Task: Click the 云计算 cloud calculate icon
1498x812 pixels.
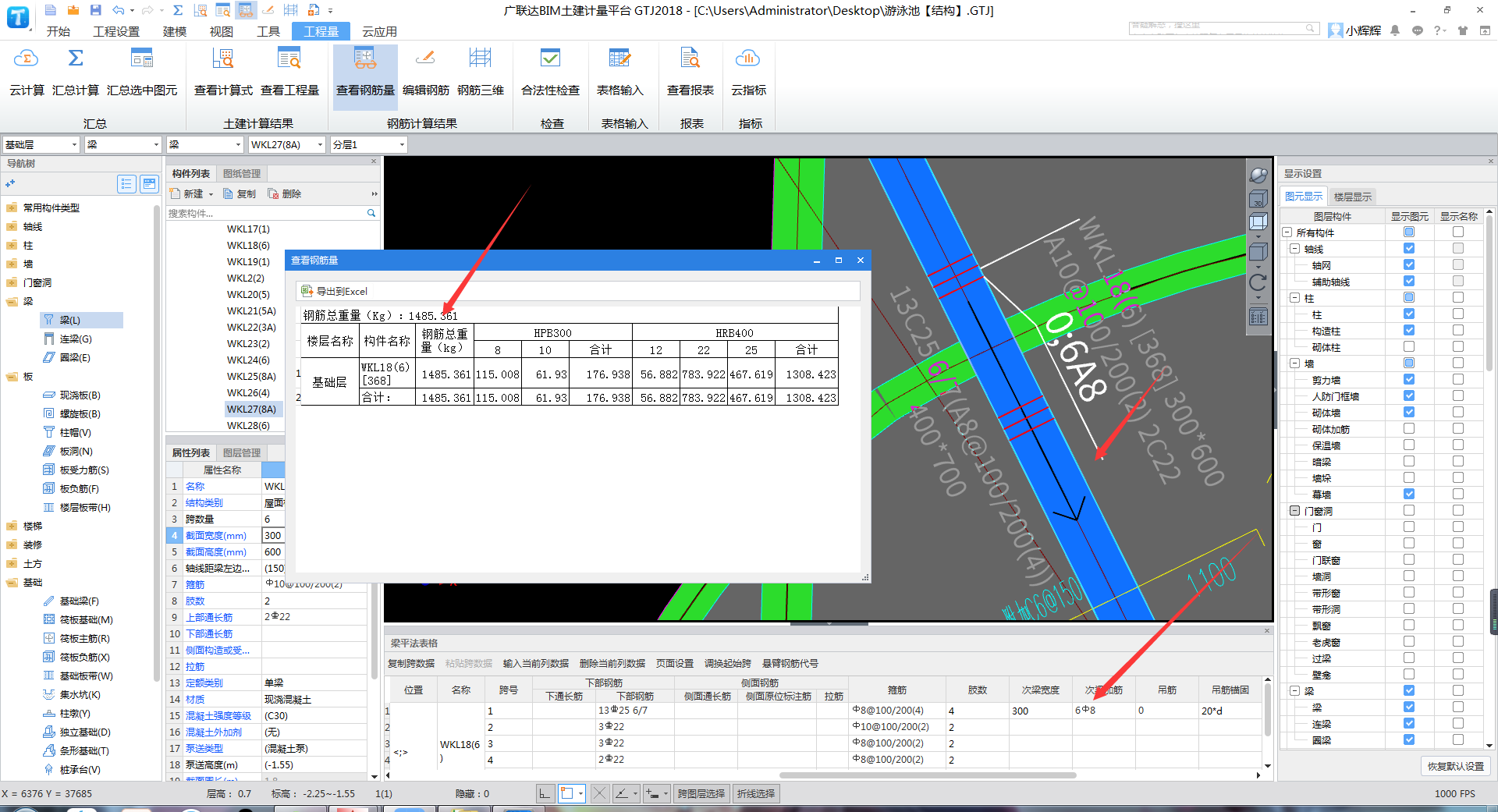Action: [x=27, y=59]
